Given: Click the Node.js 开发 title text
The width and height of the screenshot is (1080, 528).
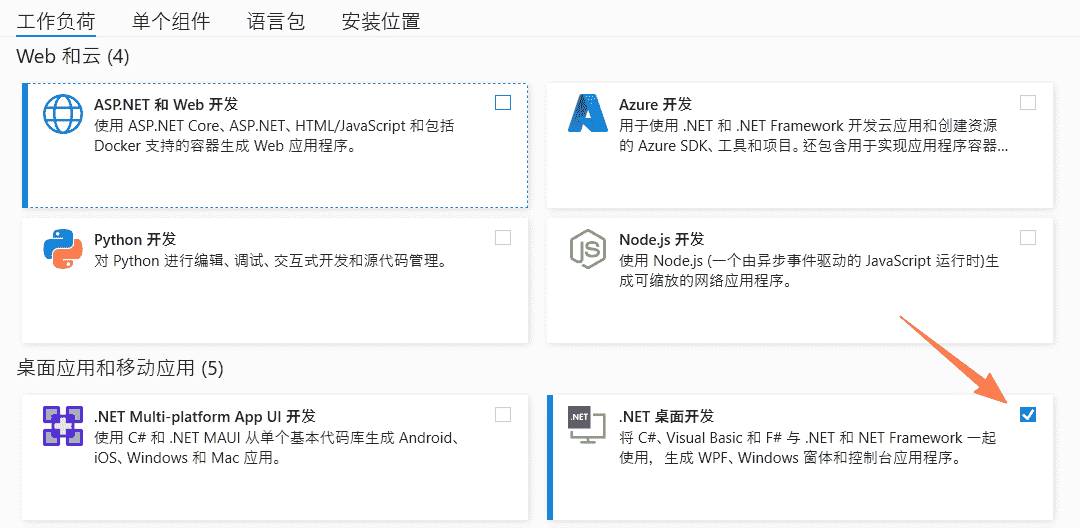Looking at the screenshot, I should click(661, 240).
